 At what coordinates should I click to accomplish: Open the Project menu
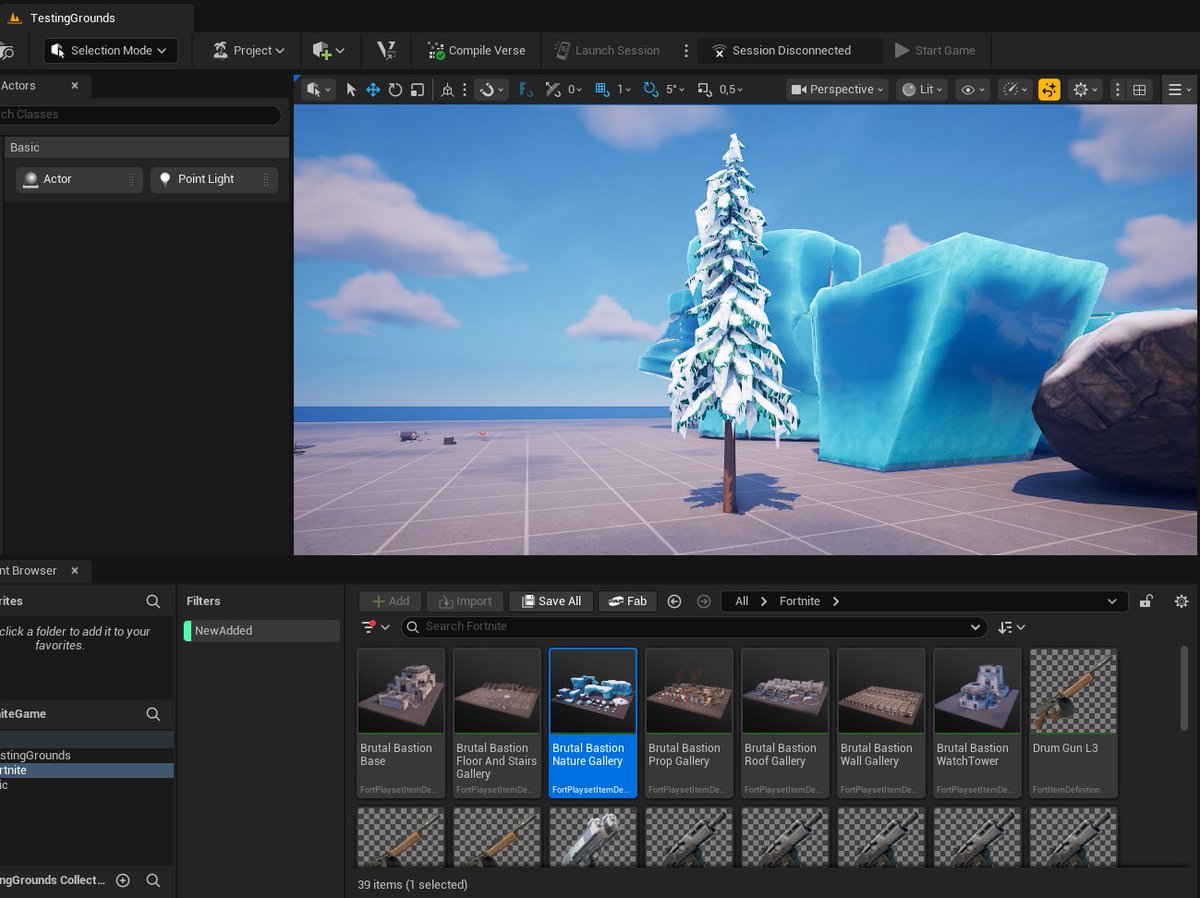249,50
